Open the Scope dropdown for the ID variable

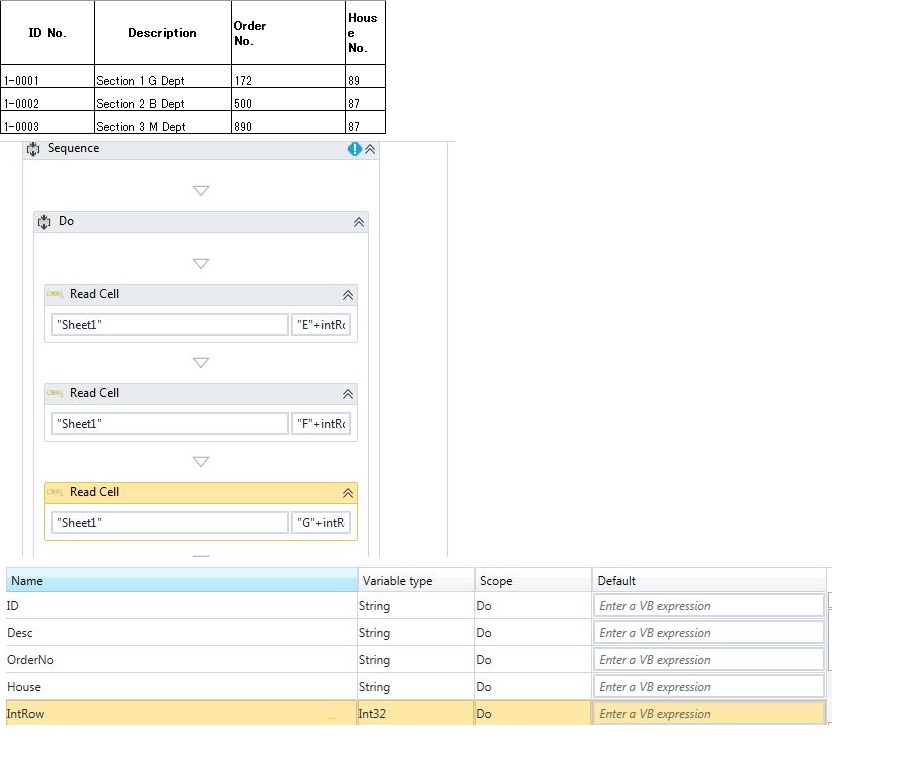coord(531,605)
